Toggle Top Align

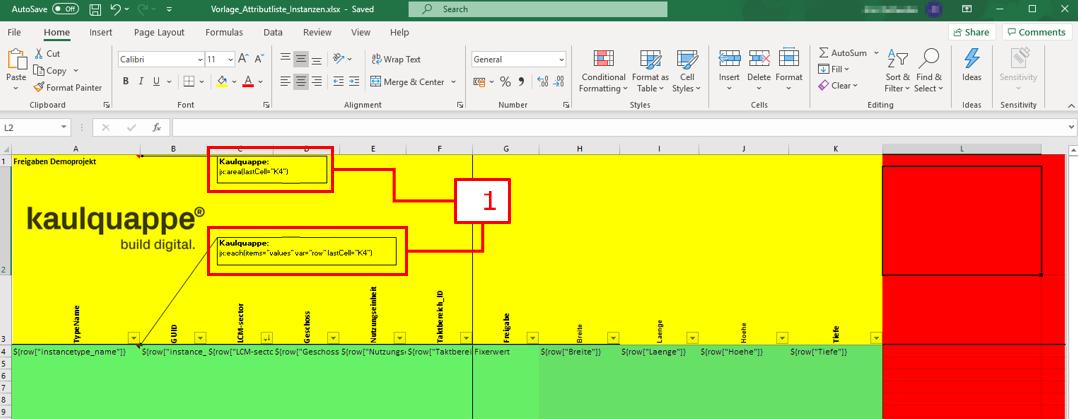pyautogui.click(x=285, y=59)
